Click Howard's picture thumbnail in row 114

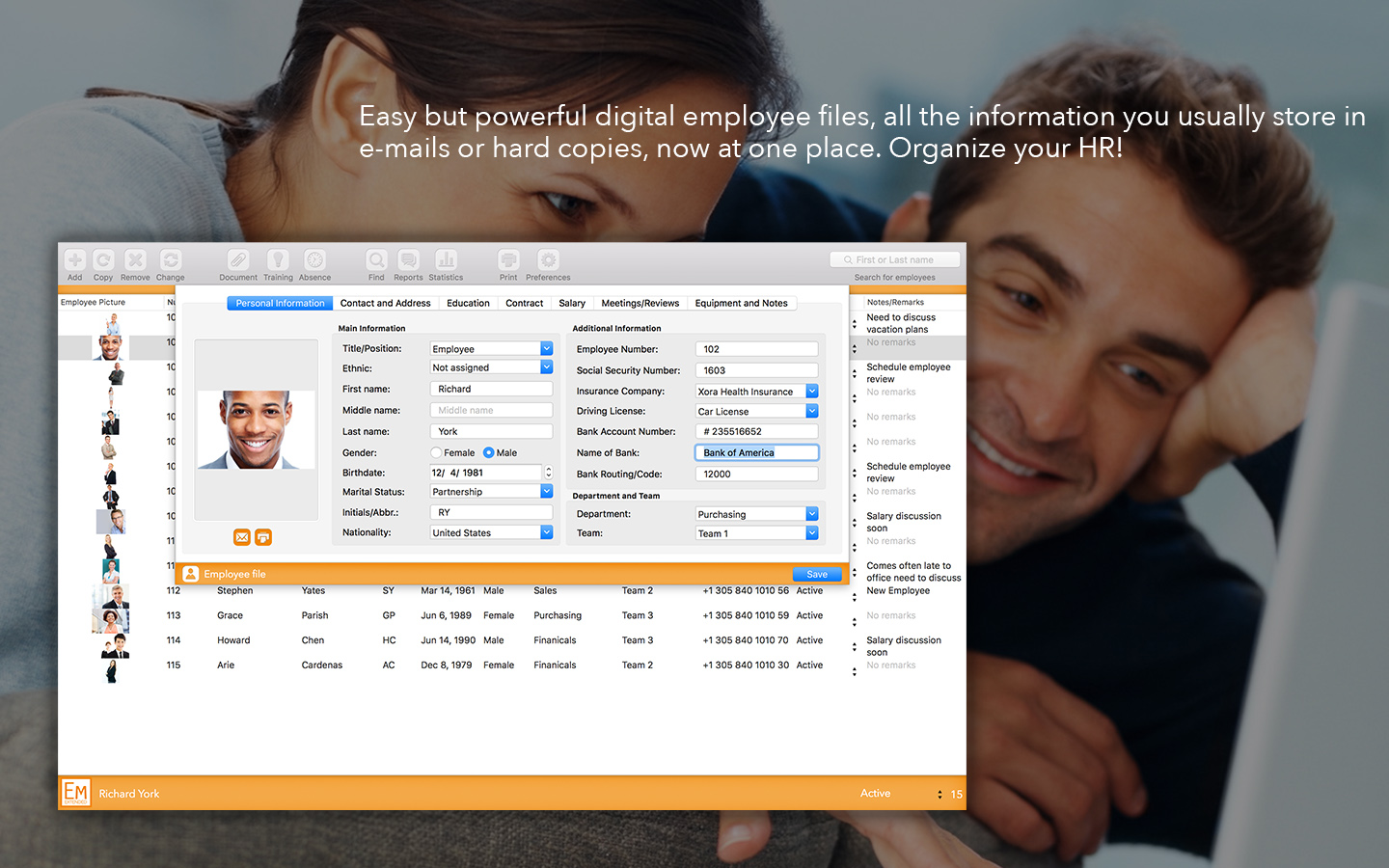[x=116, y=646]
